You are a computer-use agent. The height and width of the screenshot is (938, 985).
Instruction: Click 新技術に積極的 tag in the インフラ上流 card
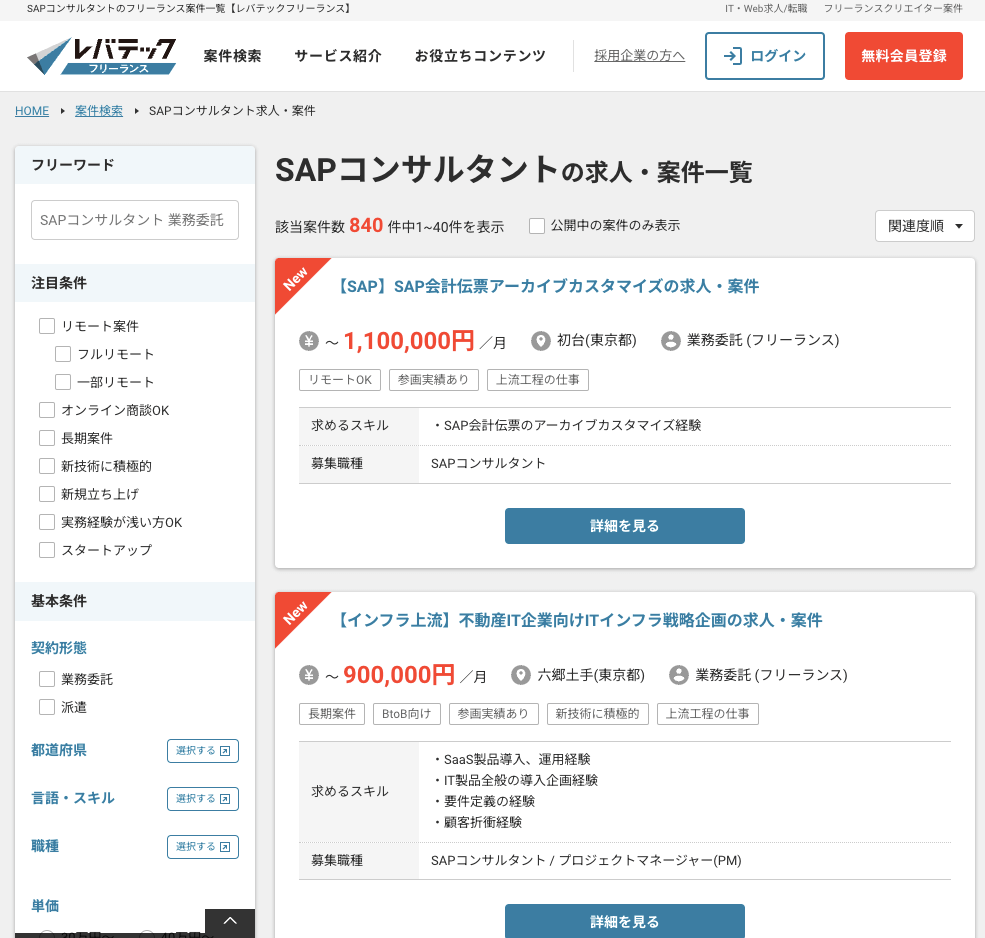point(597,714)
